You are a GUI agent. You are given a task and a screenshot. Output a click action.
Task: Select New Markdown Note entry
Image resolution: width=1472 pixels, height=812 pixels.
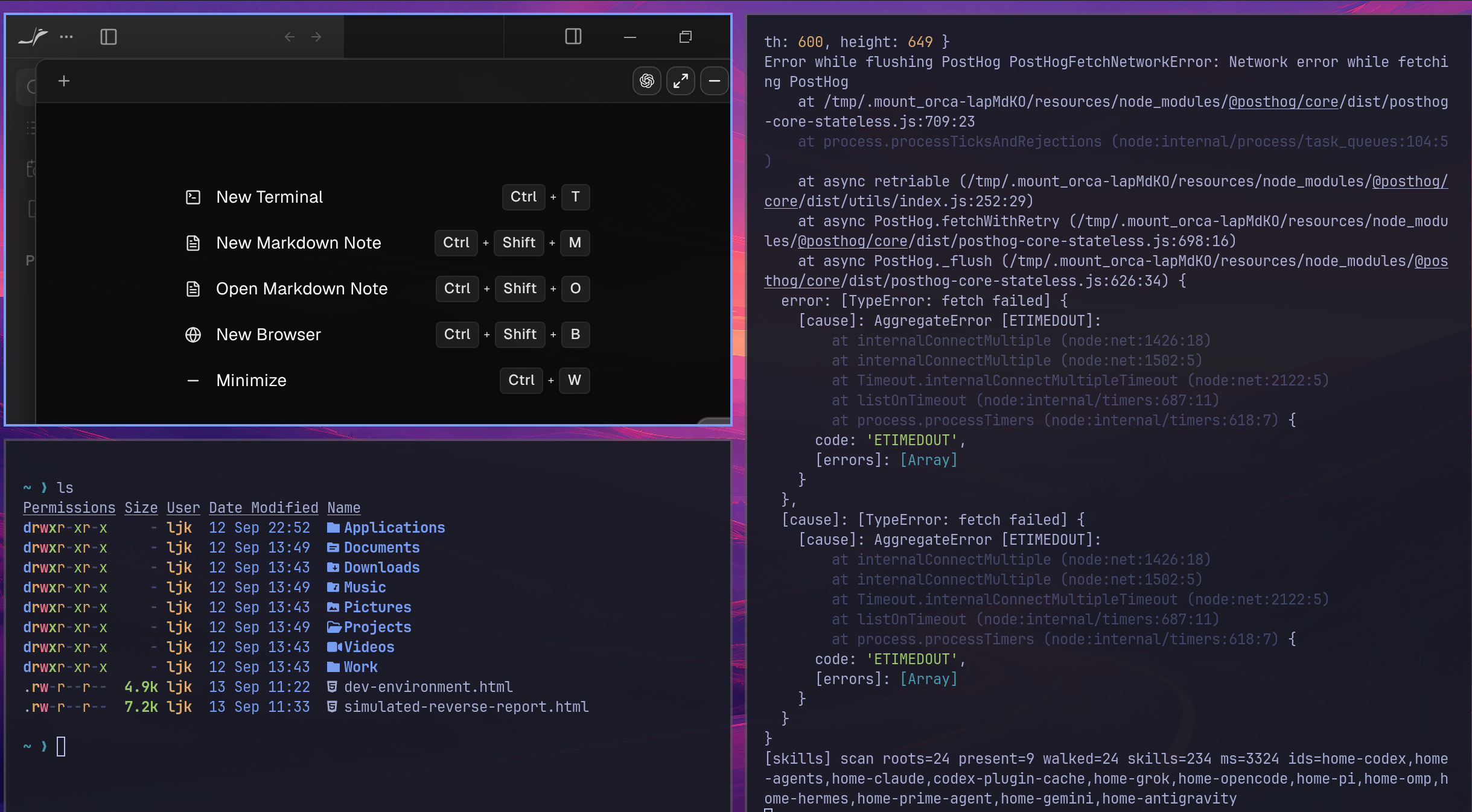coord(387,243)
